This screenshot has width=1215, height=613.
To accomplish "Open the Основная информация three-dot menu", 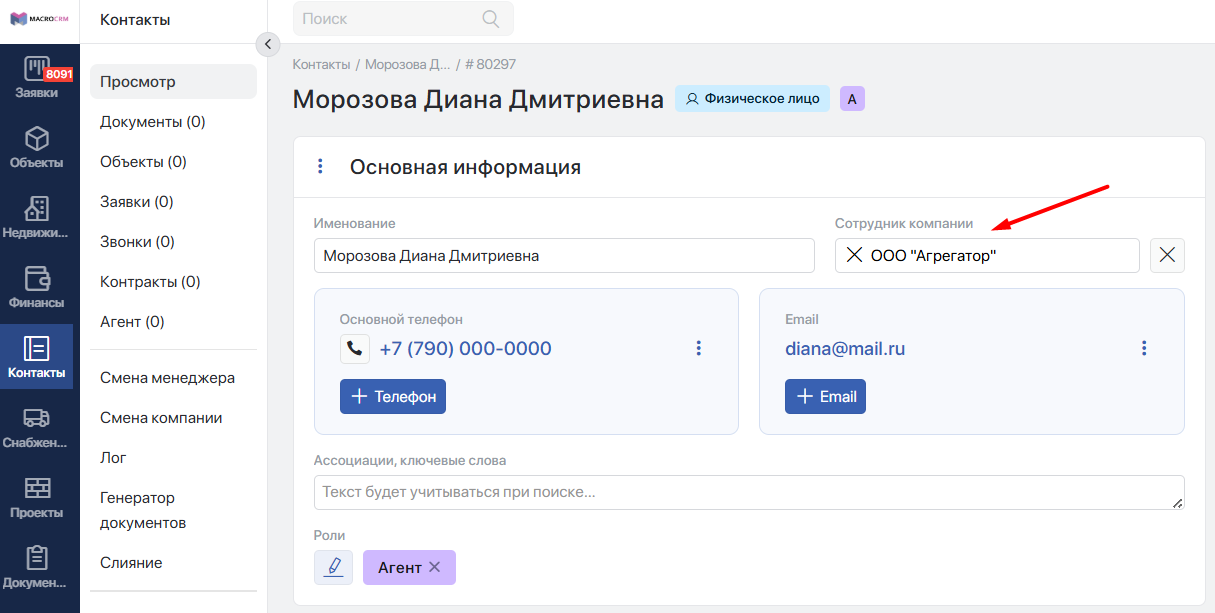I will [320, 167].
